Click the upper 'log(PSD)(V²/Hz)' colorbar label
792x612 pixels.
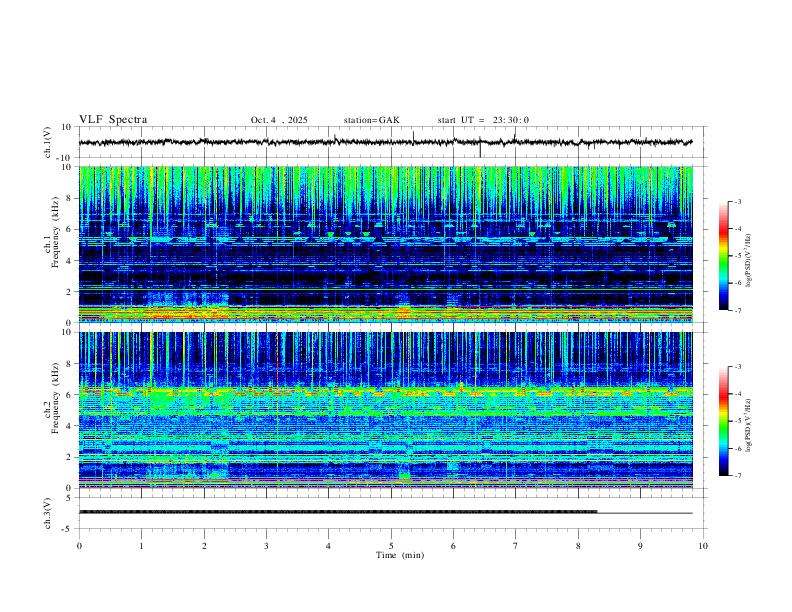tap(749, 261)
